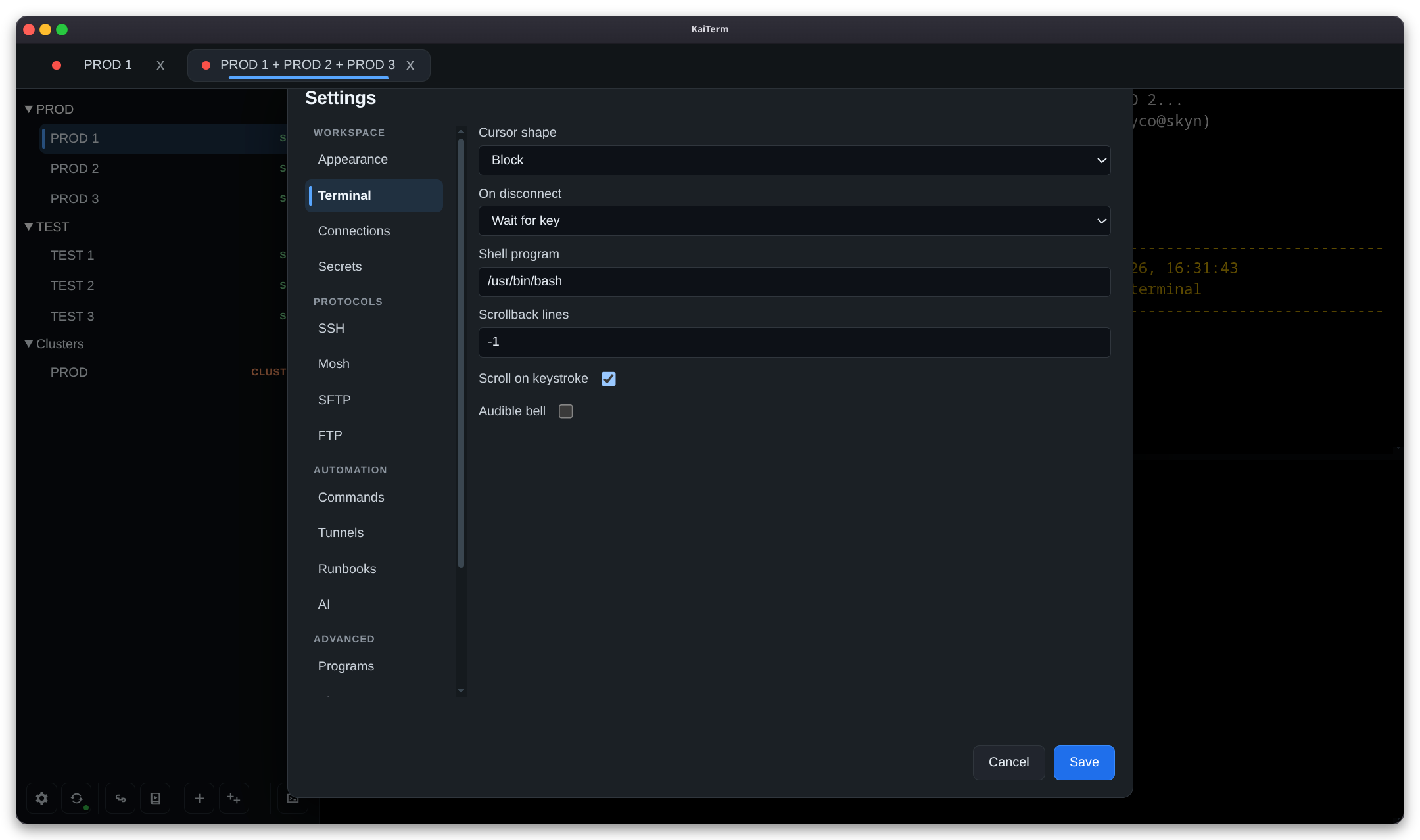The width and height of the screenshot is (1420, 840).
Task: Click the chain link icon in sidebar toolbar
Action: coord(120,798)
